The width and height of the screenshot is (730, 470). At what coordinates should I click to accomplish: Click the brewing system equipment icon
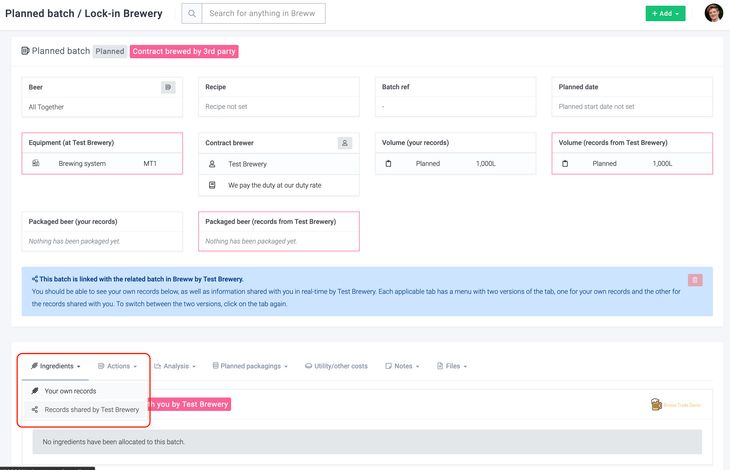(36, 163)
